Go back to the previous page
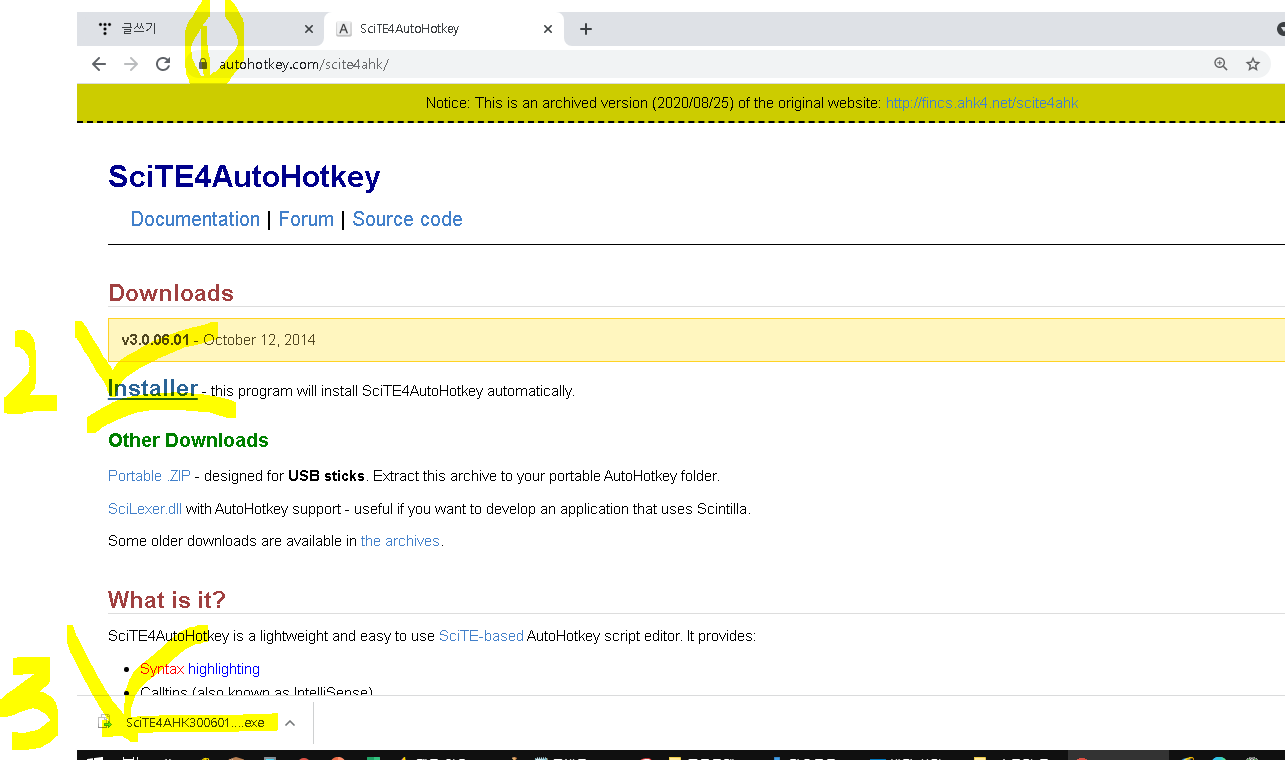Screen dimensions: 1285x760 pos(98,64)
